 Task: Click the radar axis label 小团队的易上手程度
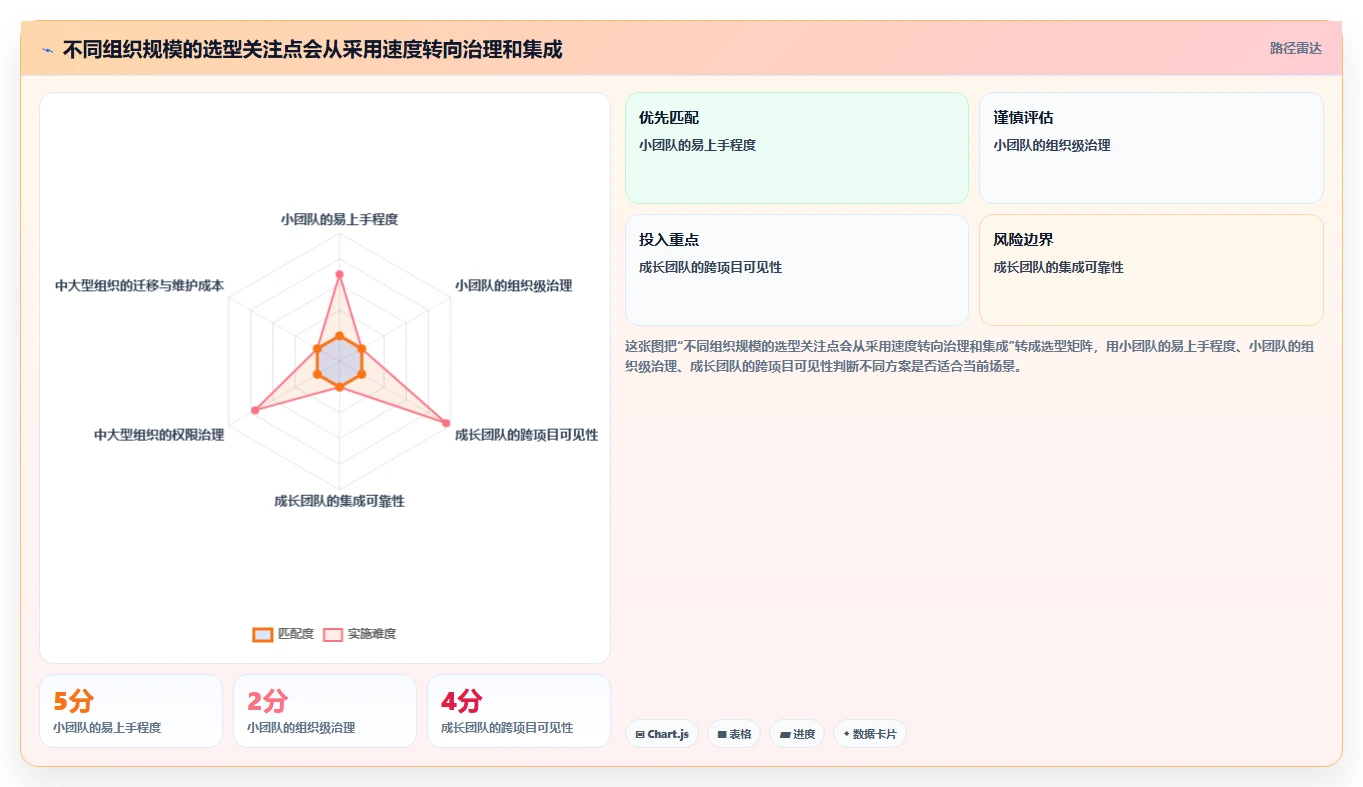point(339,219)
